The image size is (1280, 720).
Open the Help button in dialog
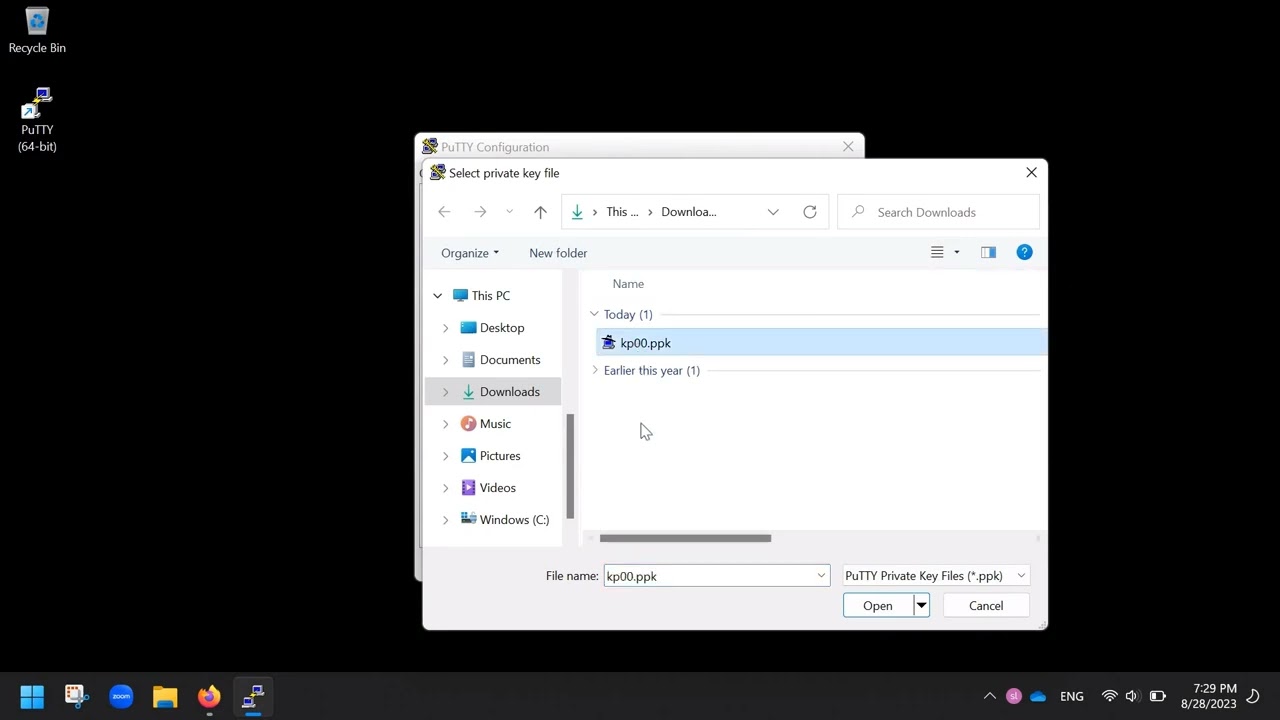click(x=1024, y=253)
